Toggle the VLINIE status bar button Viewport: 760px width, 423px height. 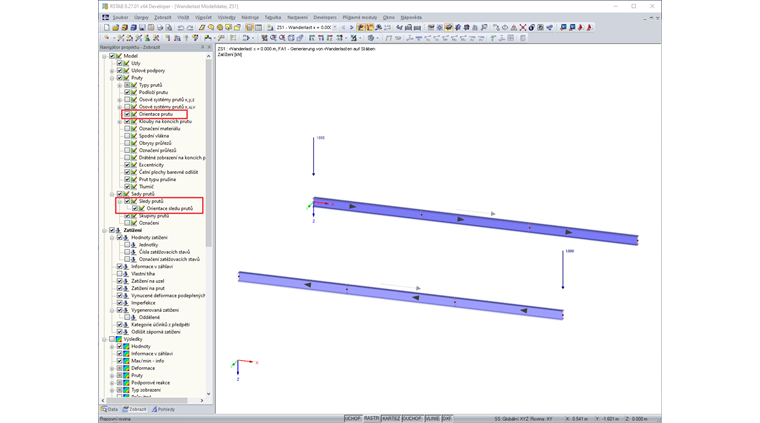coord(432,419)
